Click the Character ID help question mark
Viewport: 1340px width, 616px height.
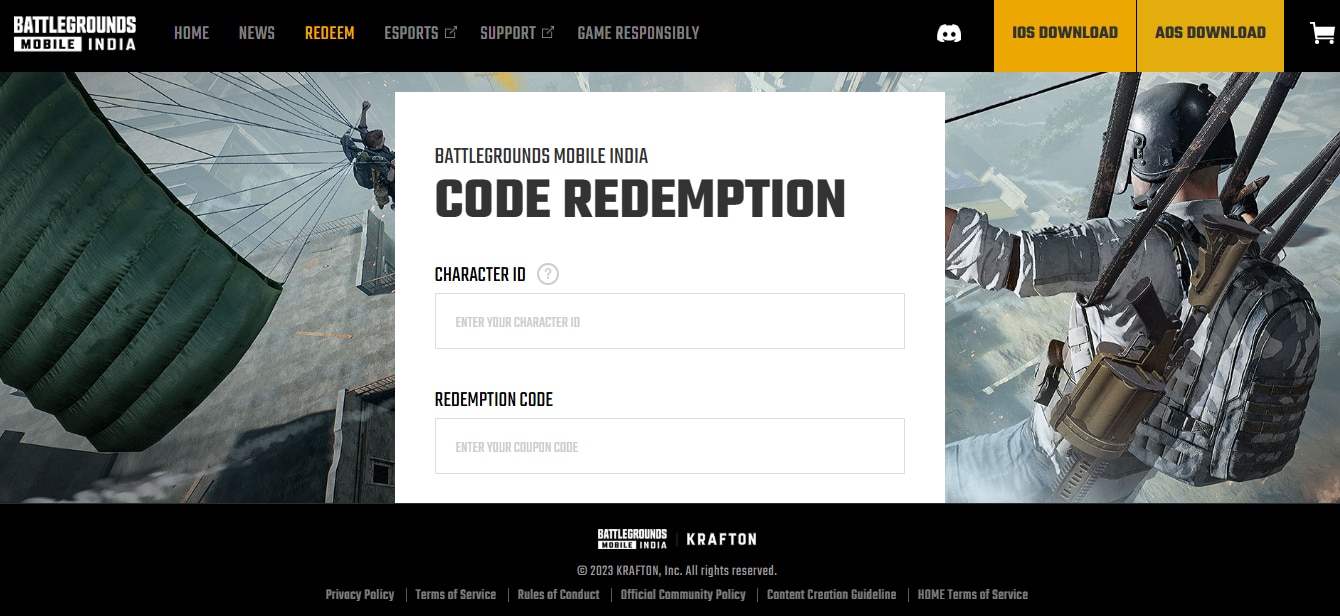click(x=548, y=274)
